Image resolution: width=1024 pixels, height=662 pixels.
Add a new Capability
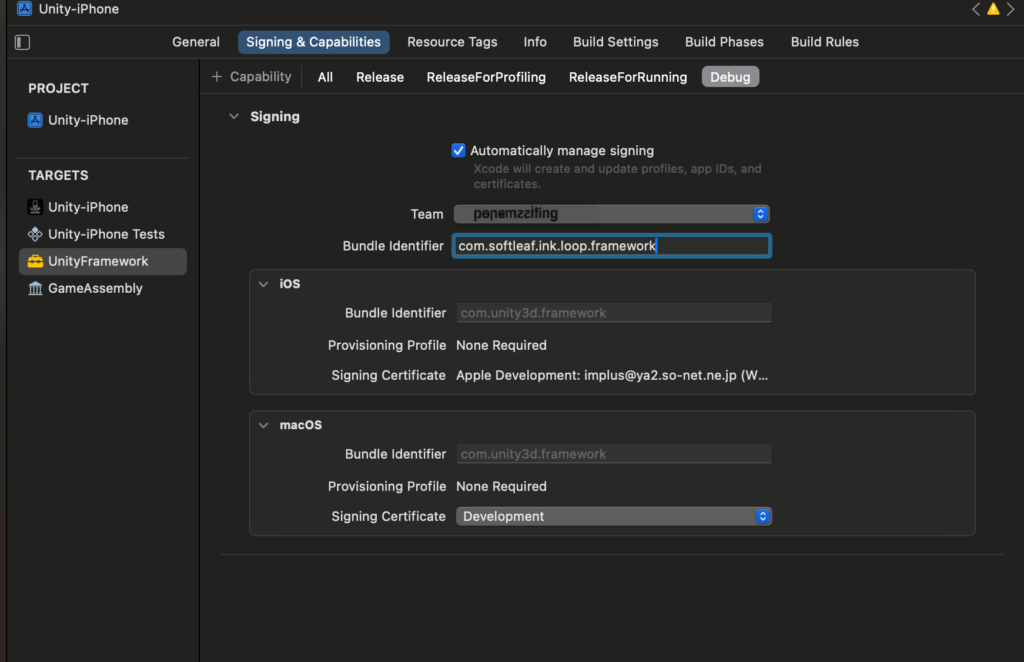pos(251,77)
